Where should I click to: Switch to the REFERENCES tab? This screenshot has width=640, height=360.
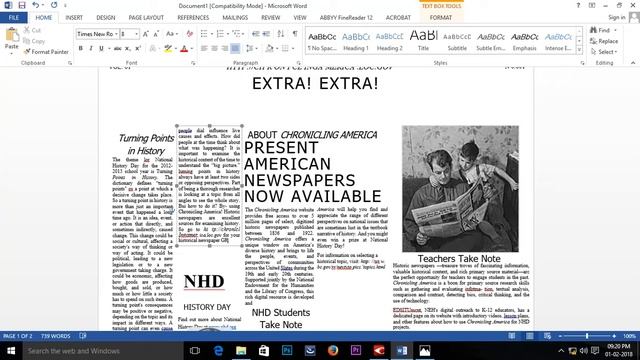(193, 18)
